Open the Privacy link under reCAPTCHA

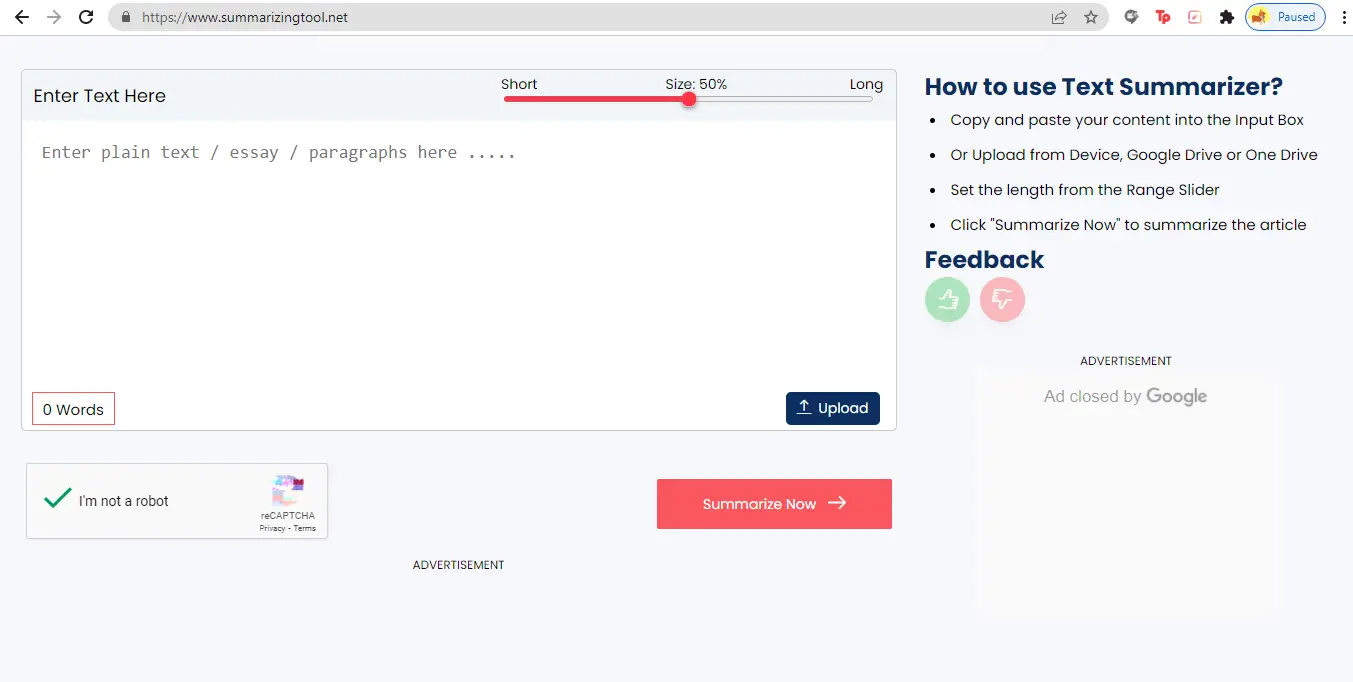tap(271, 527)
